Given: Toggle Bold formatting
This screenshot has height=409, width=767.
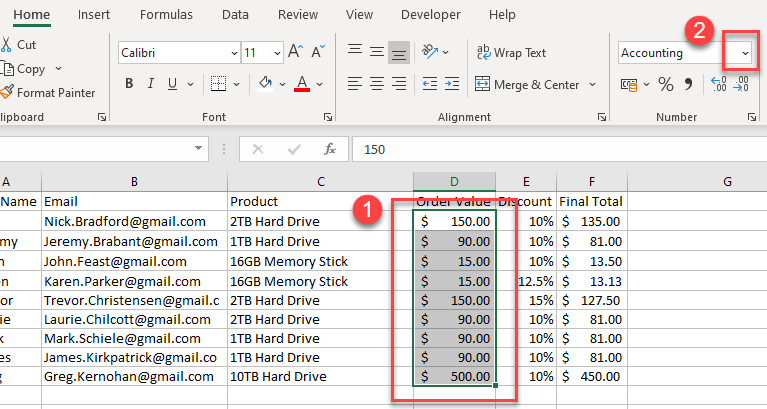Looking at the screenshot, I should (x=129, y=84).
